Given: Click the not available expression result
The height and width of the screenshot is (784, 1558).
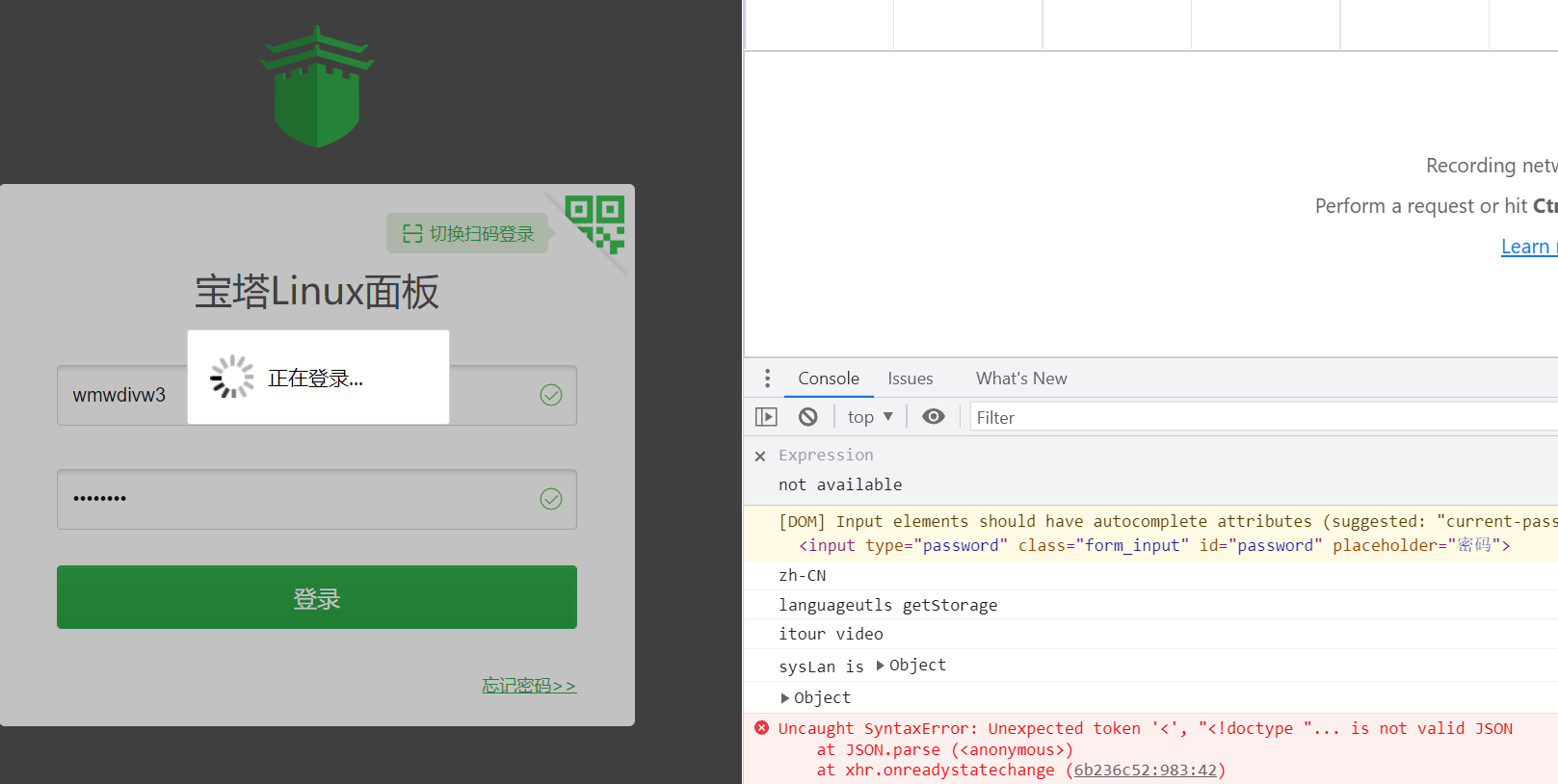Looking at the screenshot, I should tap(840, 485).
